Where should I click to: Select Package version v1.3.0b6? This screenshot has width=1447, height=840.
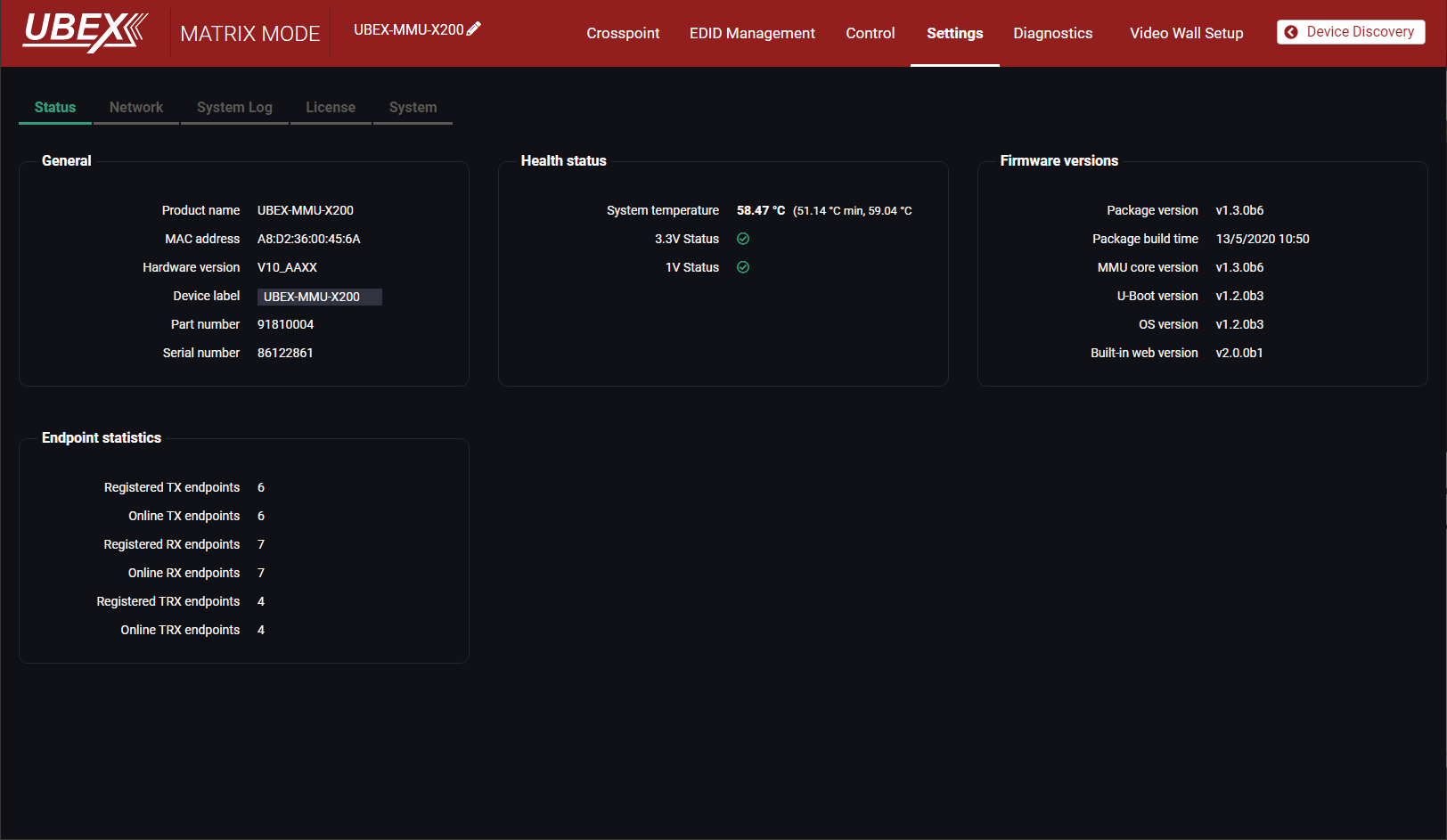pos(1239,210)
